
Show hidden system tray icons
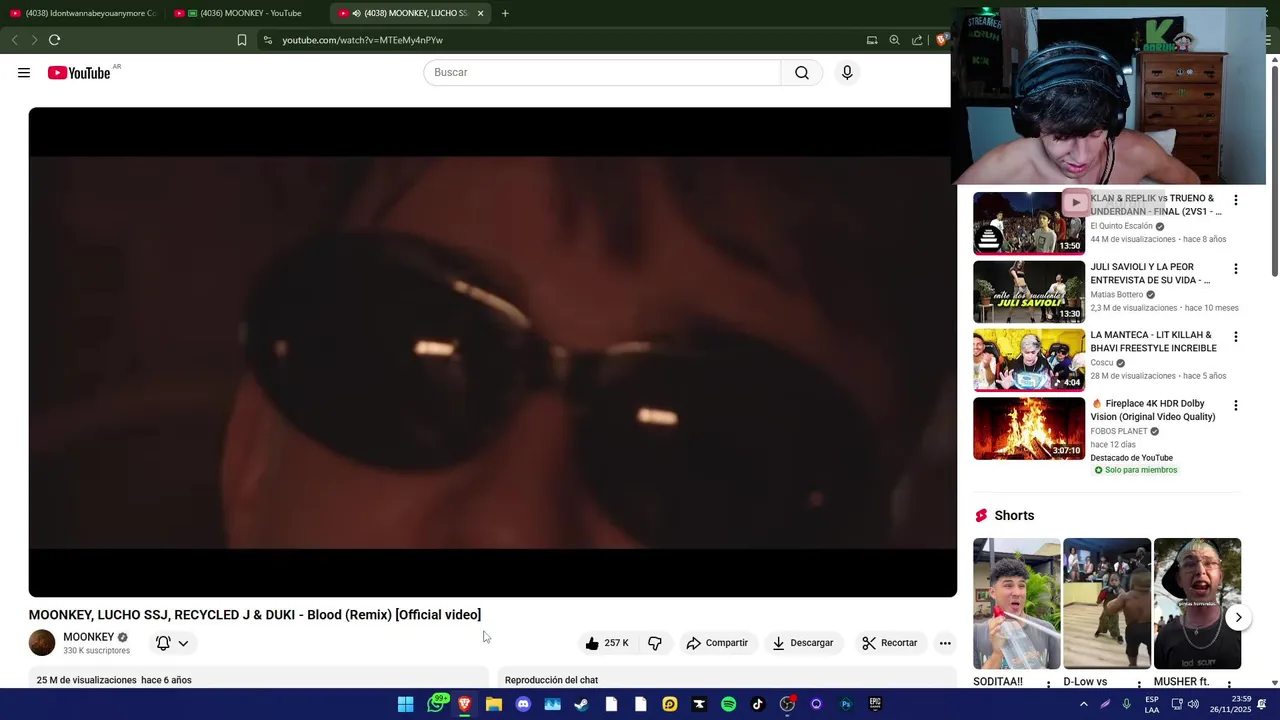pyautogui.click(x=1083, y=704)
